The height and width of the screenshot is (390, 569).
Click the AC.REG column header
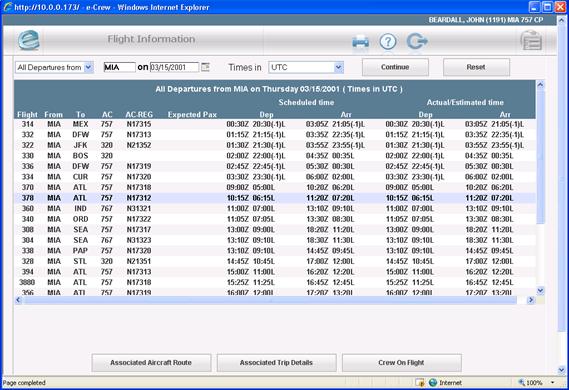tap(139, 114)
